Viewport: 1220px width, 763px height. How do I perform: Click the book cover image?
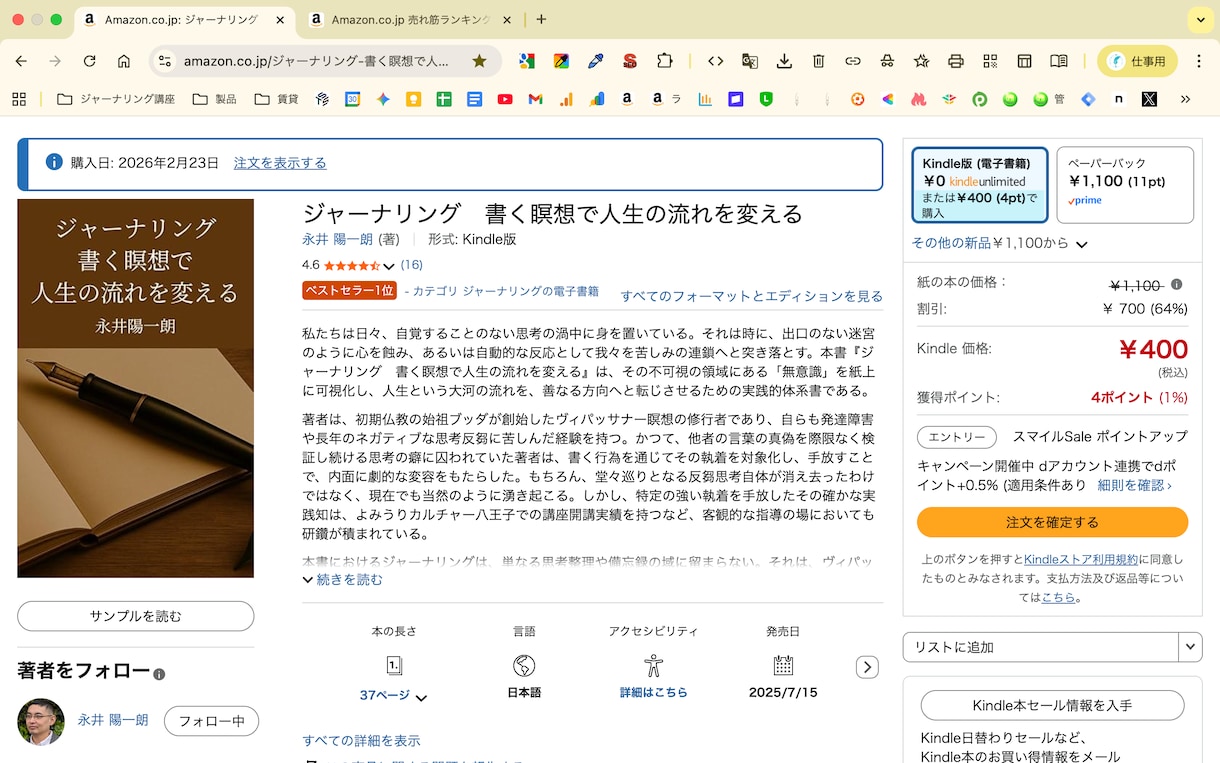(135, 388)
